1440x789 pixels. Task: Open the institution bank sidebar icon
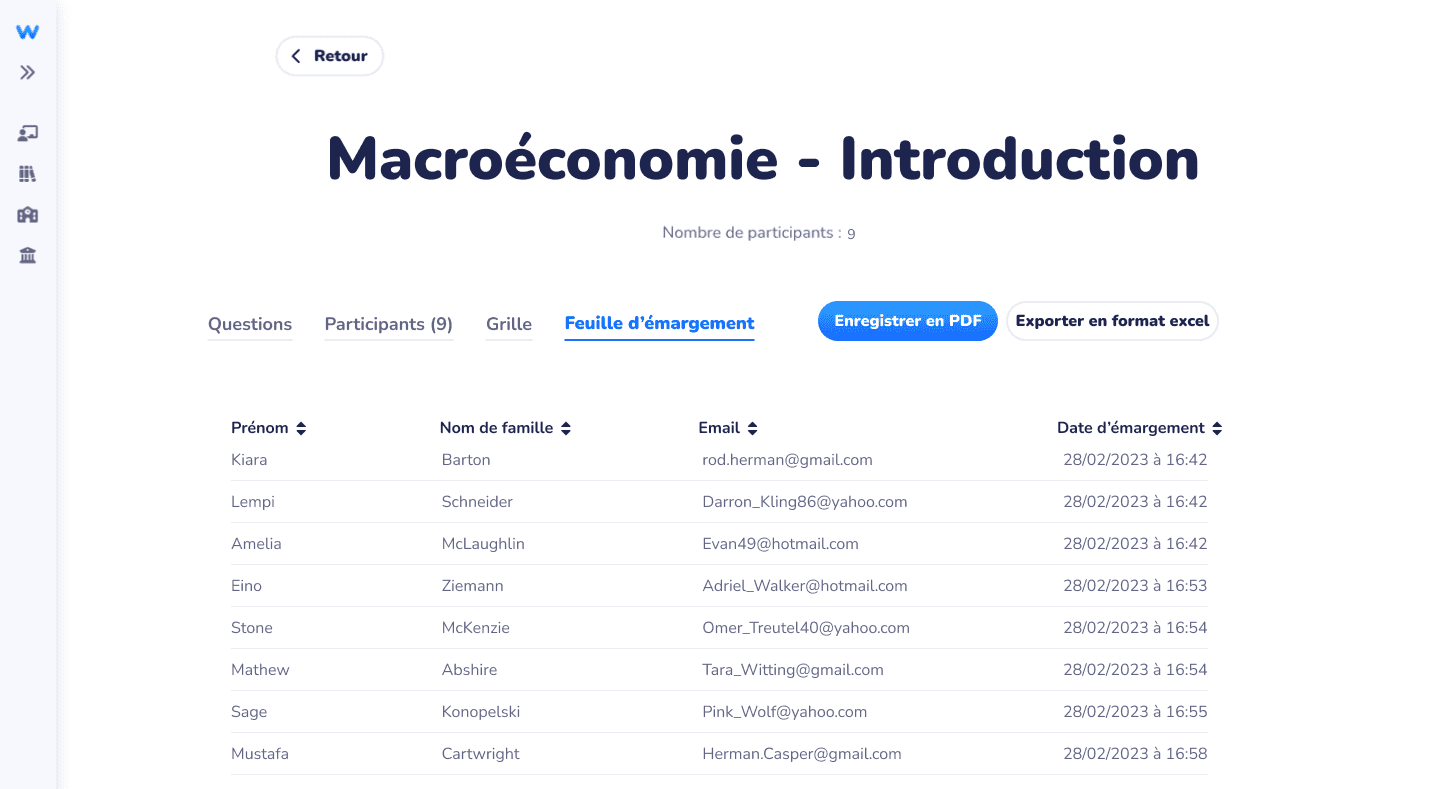28,256
